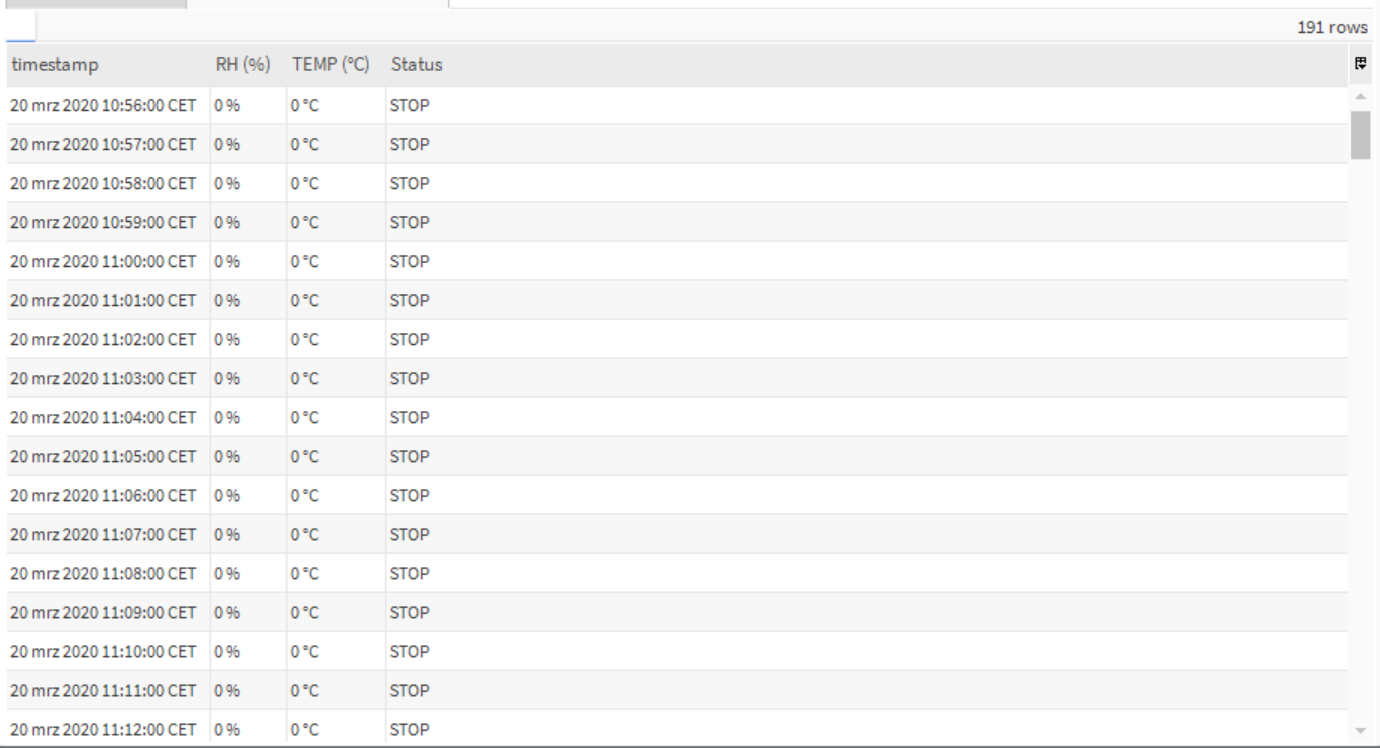Click the TEMP (°C) column header

pos(331,65)
